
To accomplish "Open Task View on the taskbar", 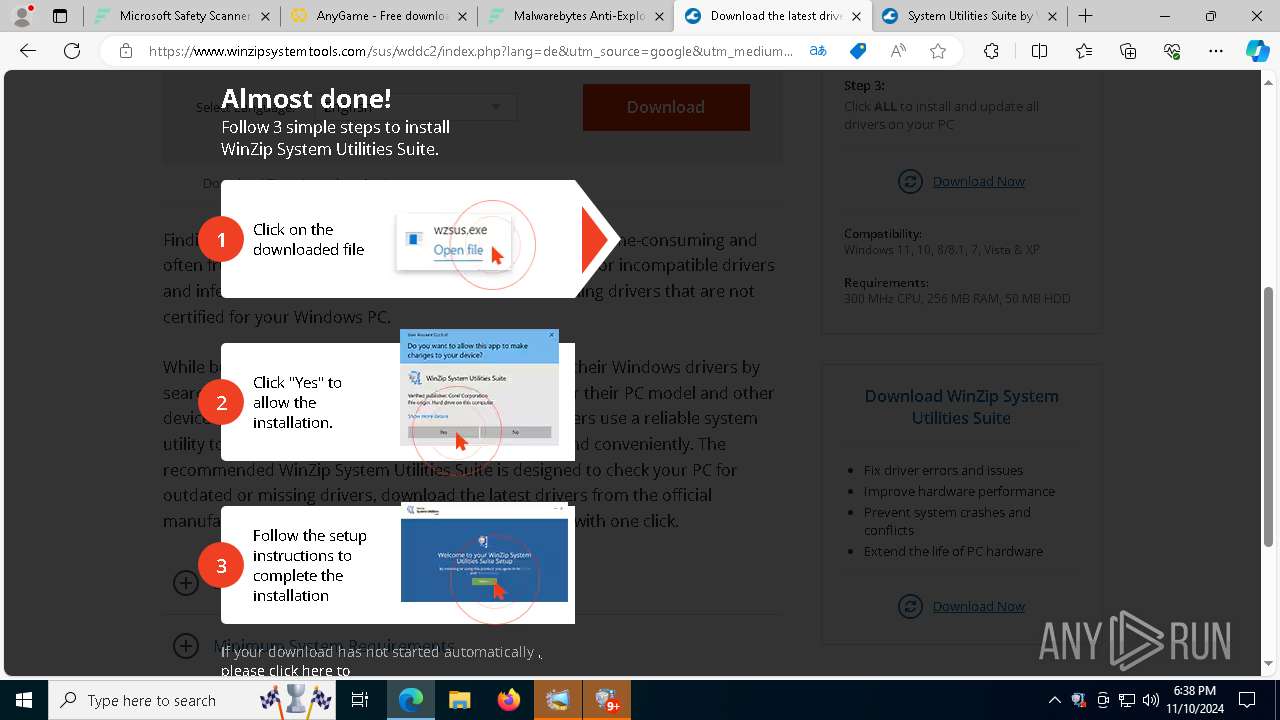I will (x=360, y=700).
